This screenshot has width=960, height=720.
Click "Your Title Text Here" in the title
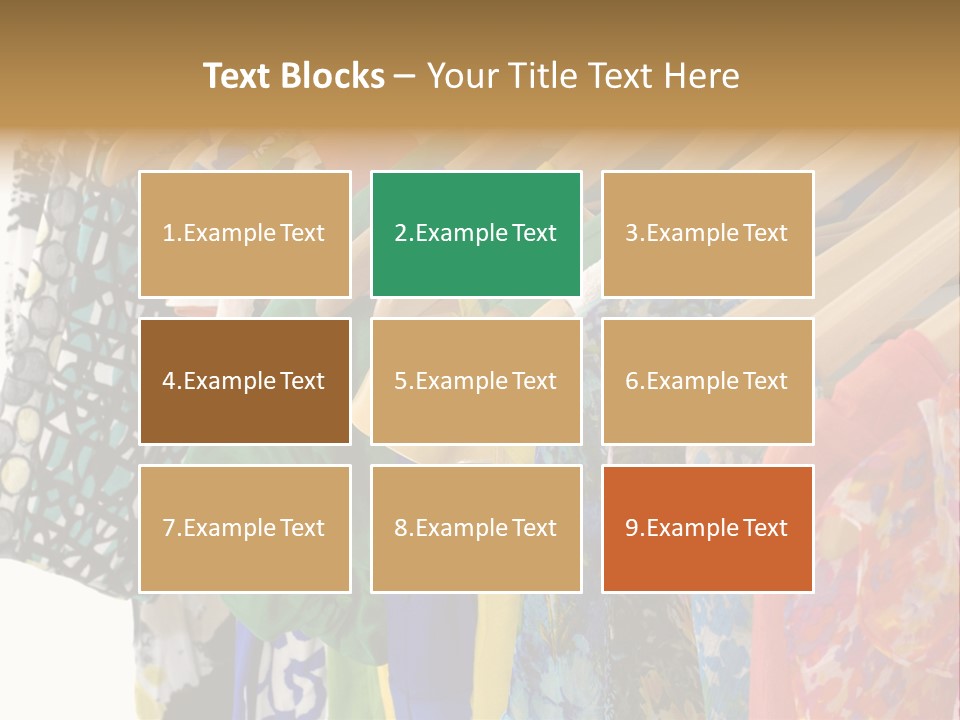tap(583, 76)
